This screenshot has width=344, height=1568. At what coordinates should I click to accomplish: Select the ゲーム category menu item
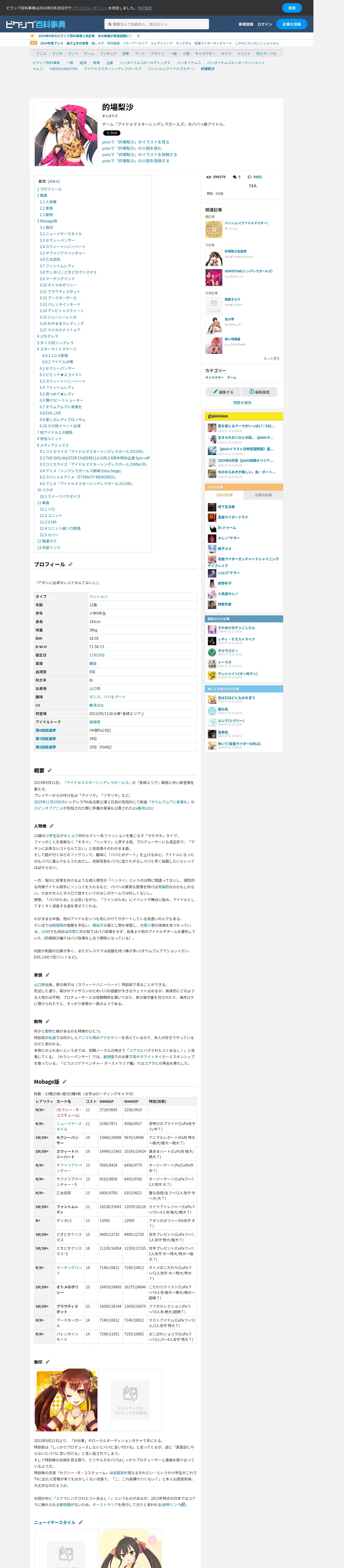tap(89, 54)
